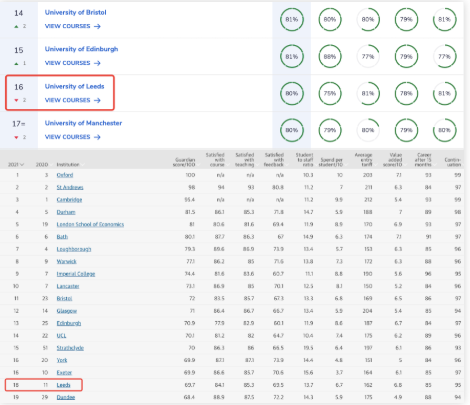The width and height of the screenshot is (470, 405).
Task: Open the Lancaster institution link
Action: pyautogui.click(x=68, y=286)
